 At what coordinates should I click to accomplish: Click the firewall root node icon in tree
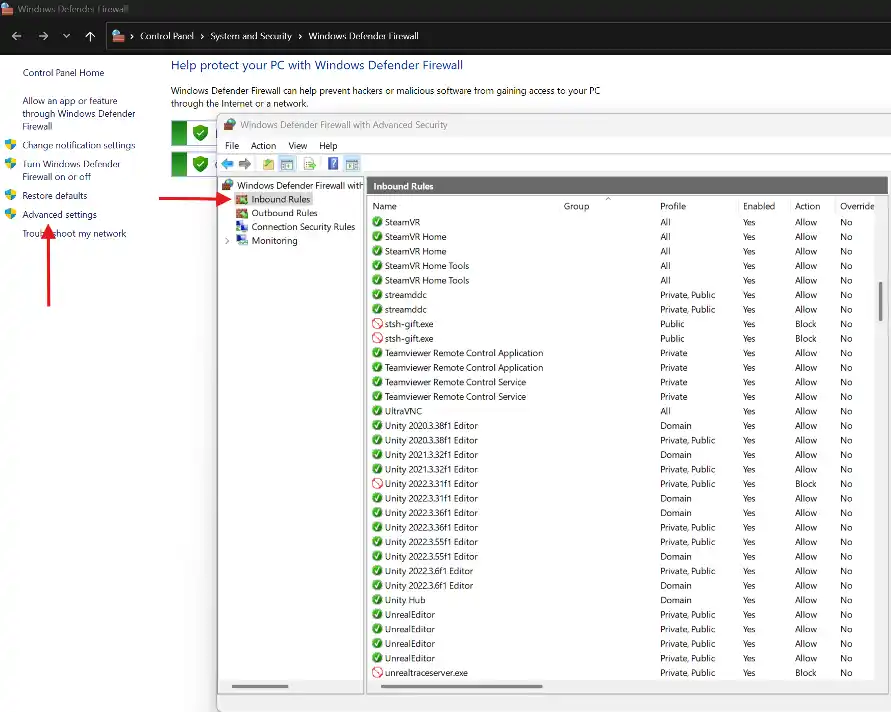[x=228, y=185]
